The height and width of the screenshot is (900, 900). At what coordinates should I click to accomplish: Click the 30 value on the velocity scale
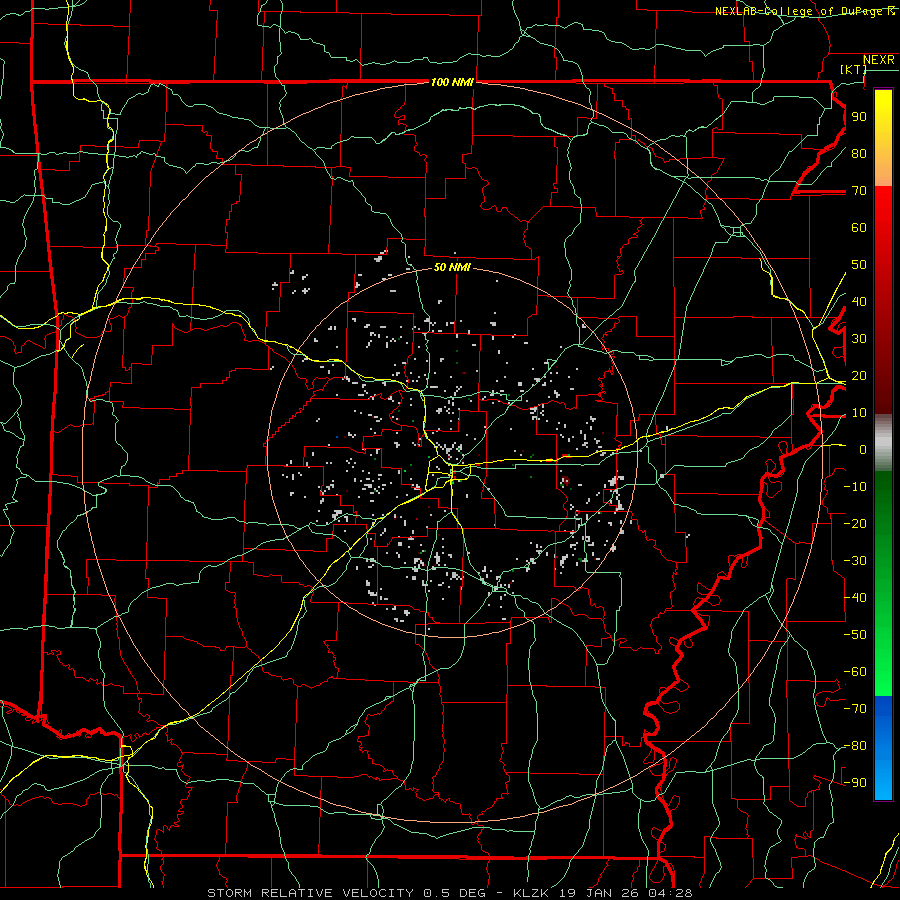(x=859, y=339)
